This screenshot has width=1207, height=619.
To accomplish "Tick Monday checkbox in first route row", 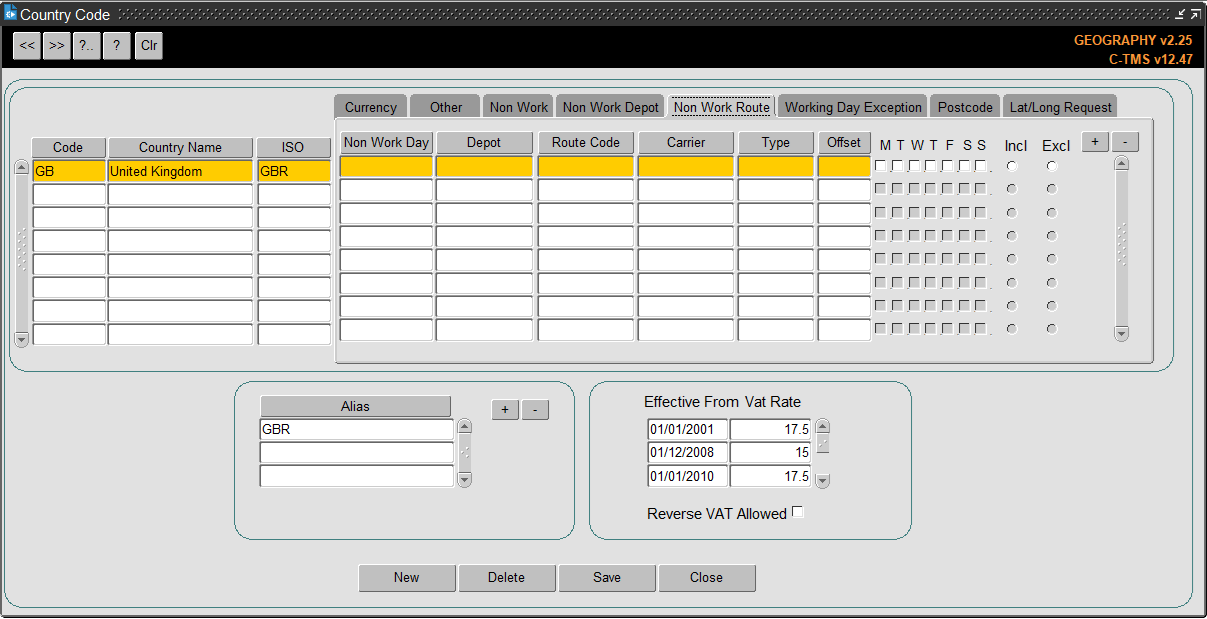I will tap(881, 166).
